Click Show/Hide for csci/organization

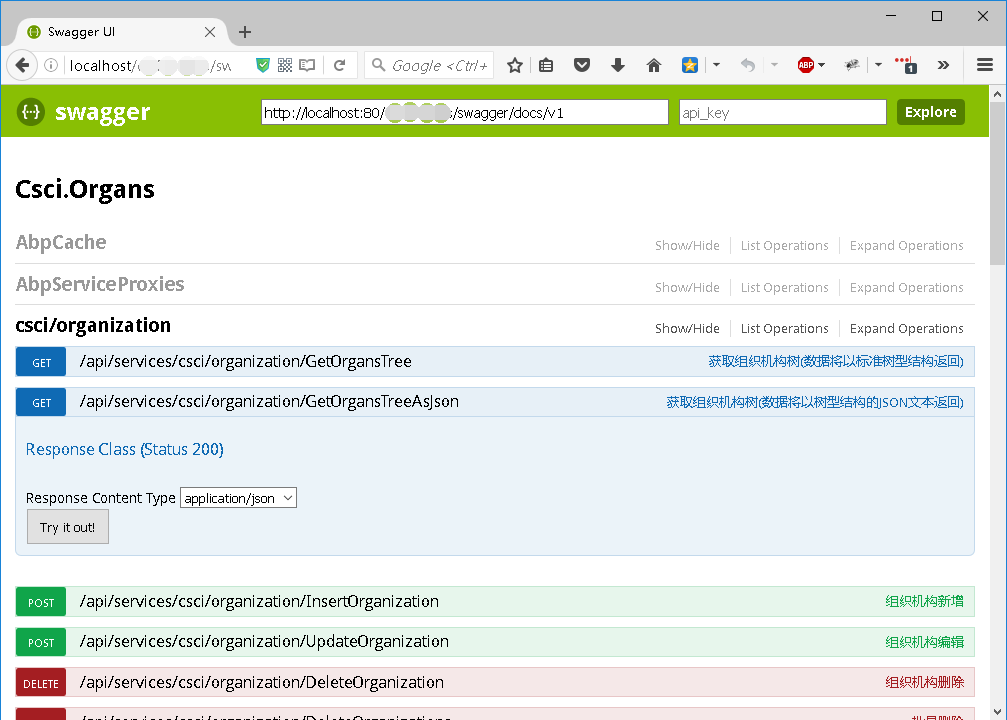point(687,328)
